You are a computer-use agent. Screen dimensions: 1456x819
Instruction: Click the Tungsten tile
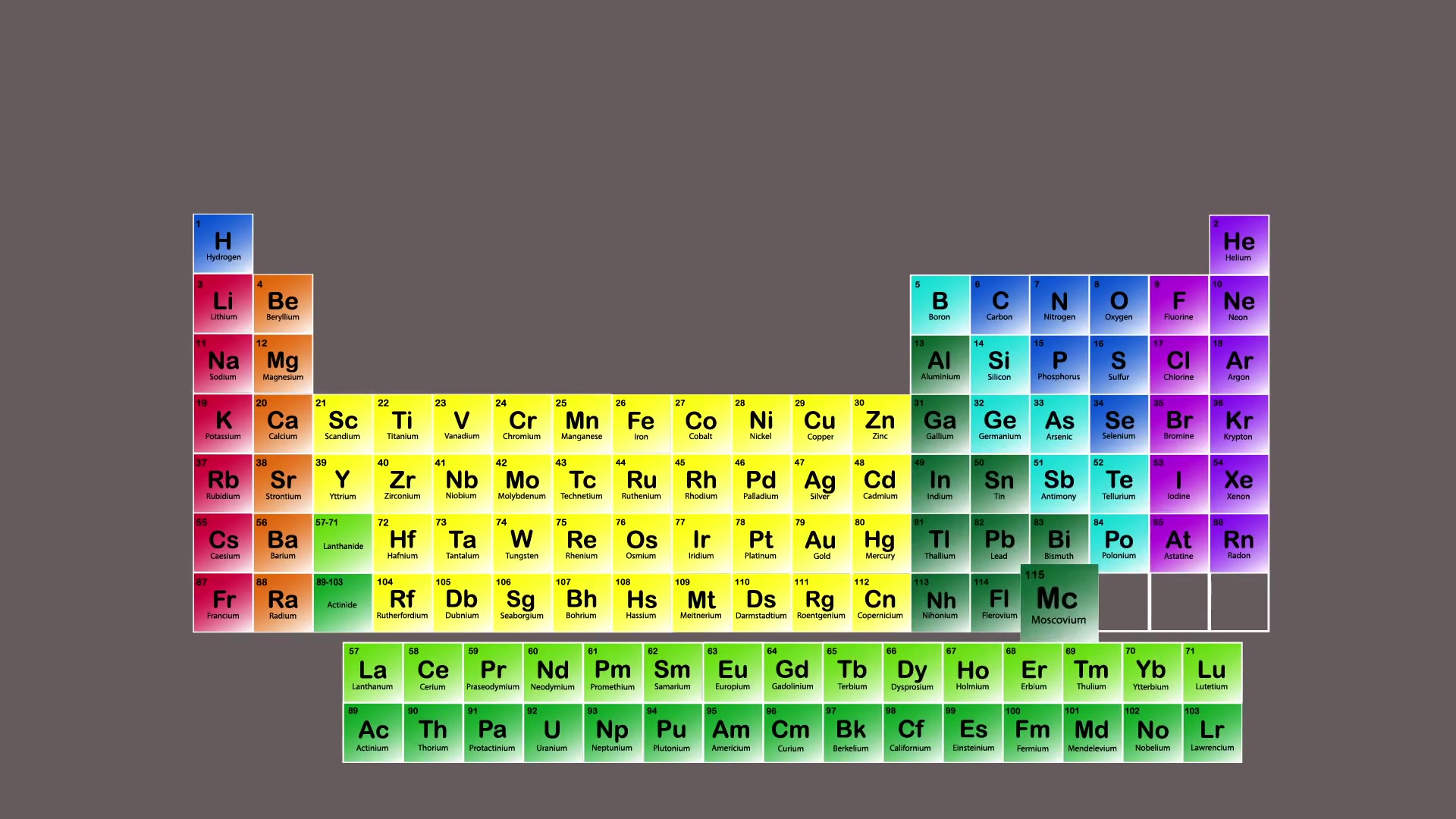[522, 543]
